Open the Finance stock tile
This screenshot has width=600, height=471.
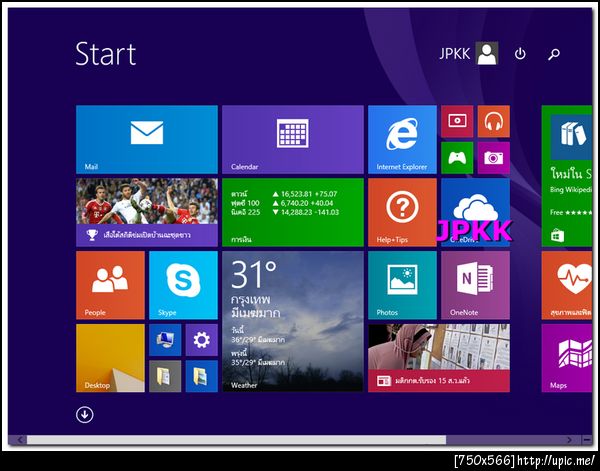click(x=293, y=212)
